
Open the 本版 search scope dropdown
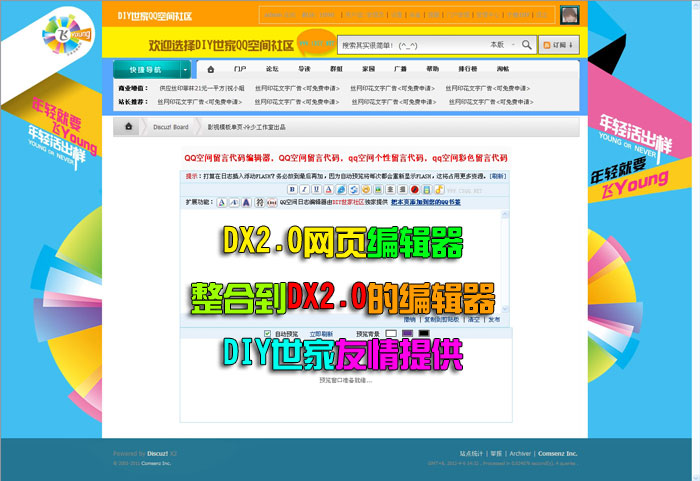pos(502,45)
